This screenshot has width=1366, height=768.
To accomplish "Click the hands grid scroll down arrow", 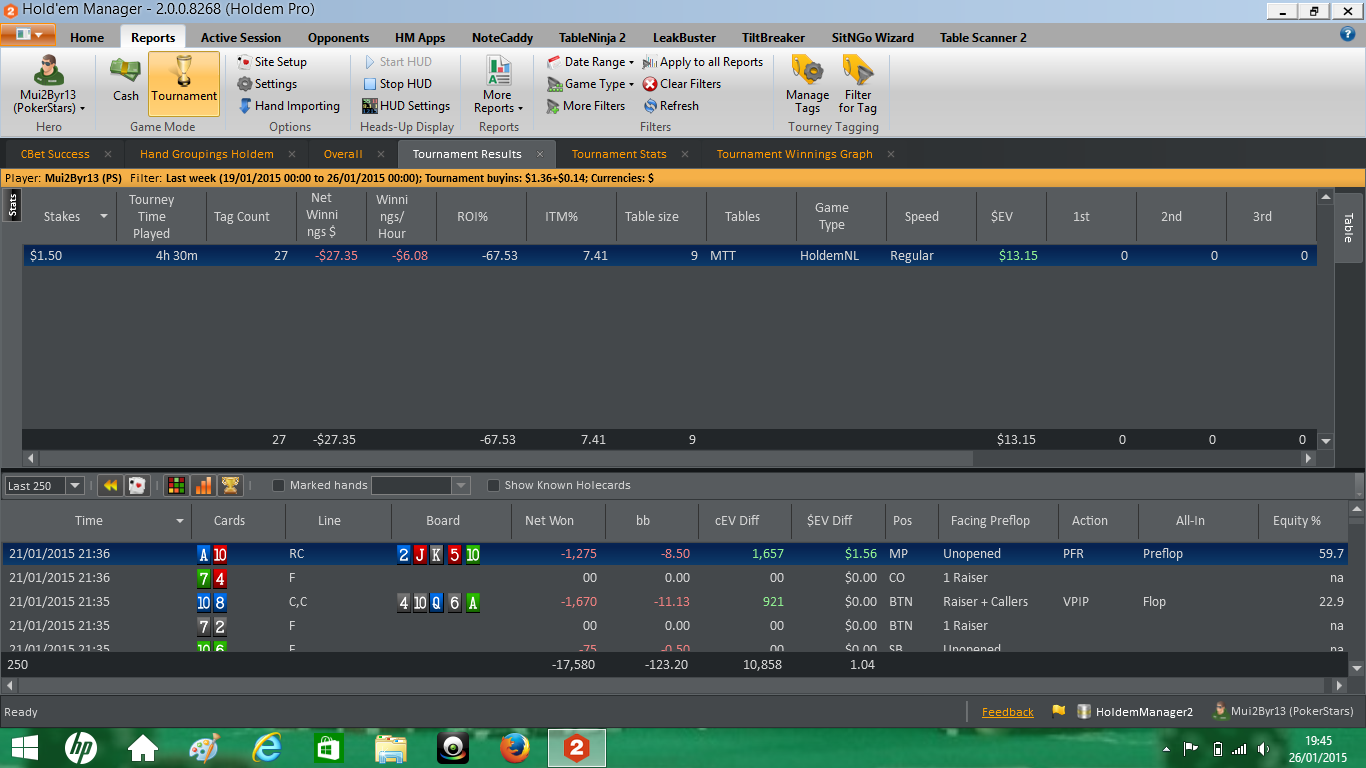I will pyautogui.click(x=1357, y=668).
